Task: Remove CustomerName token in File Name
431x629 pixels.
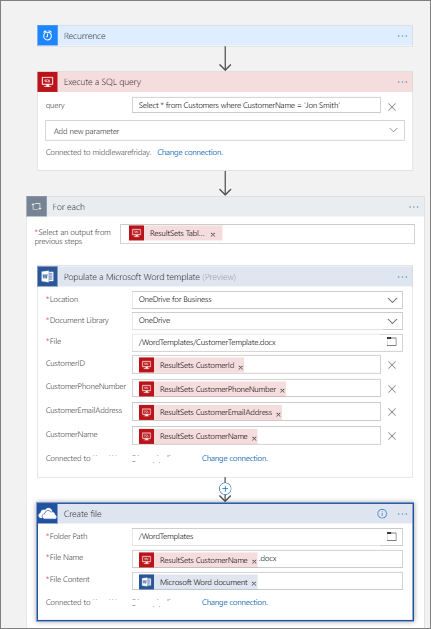Action: (254, 562)
